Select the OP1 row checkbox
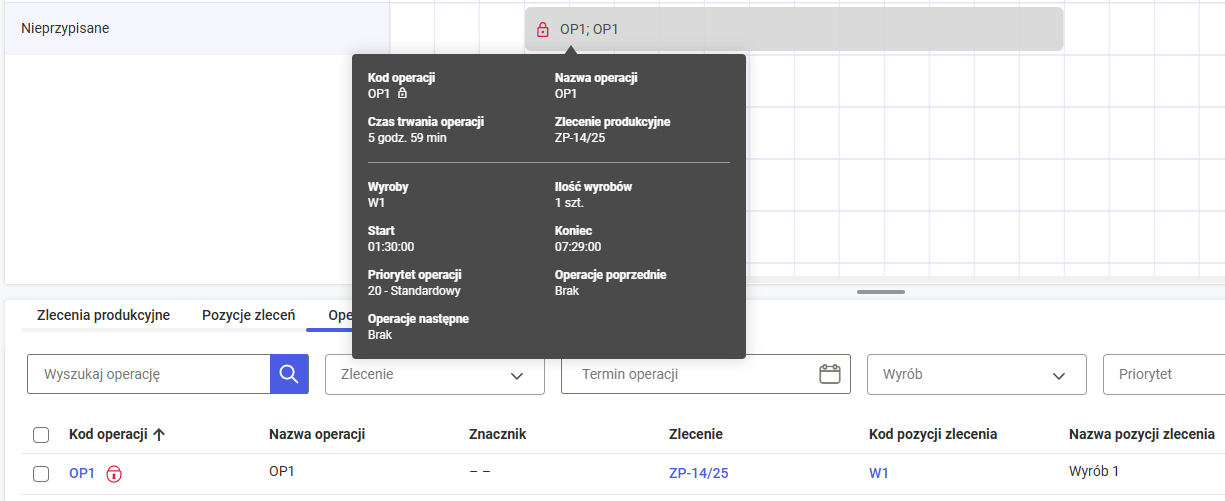Screen dimensions: 1225x501 click(x=41, y=474)
